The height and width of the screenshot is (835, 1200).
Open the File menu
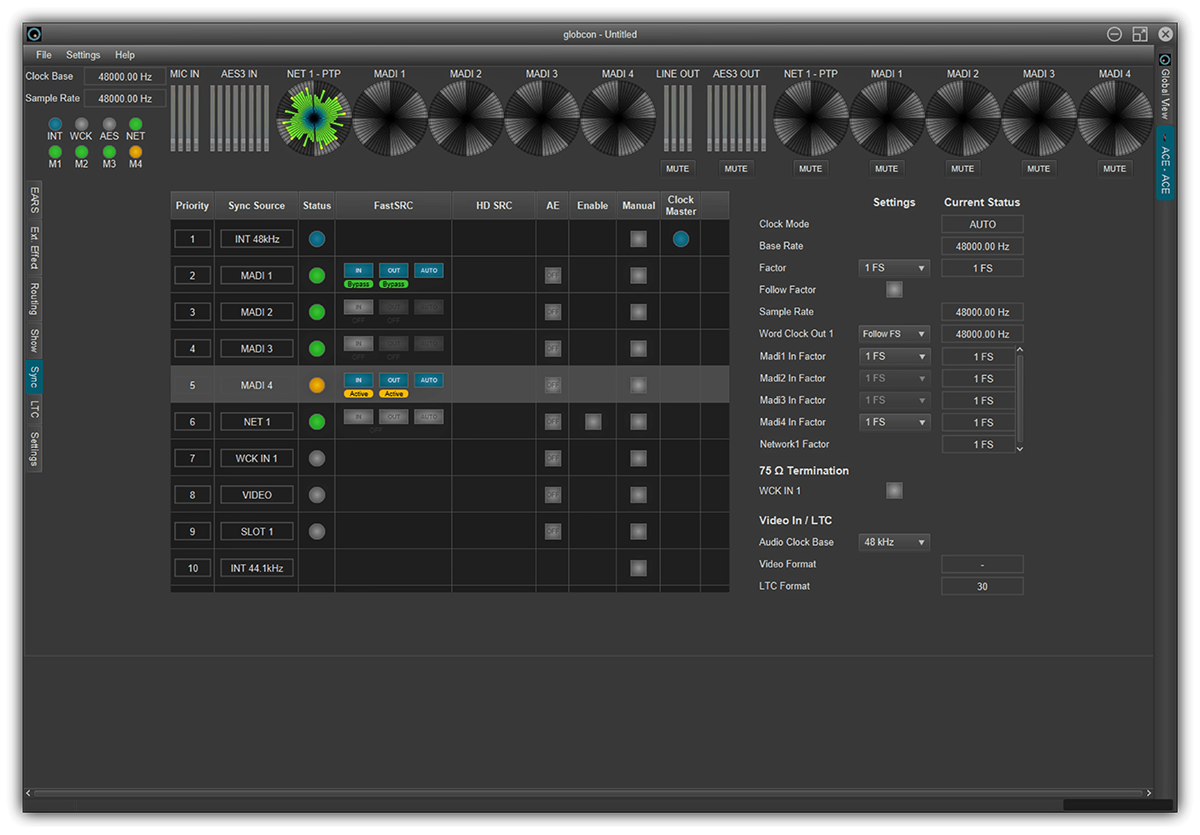click(x=43, y=55)
